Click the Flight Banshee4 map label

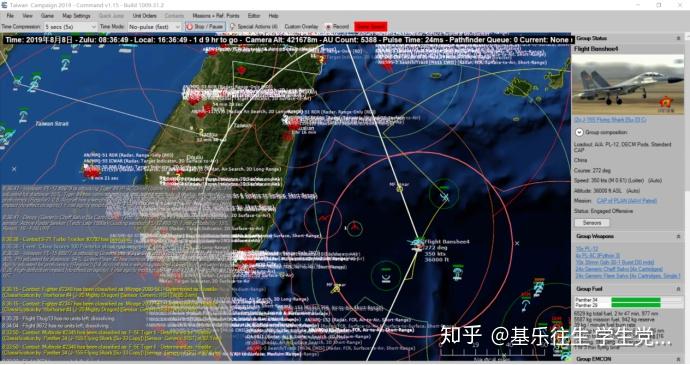pos(447,242)
